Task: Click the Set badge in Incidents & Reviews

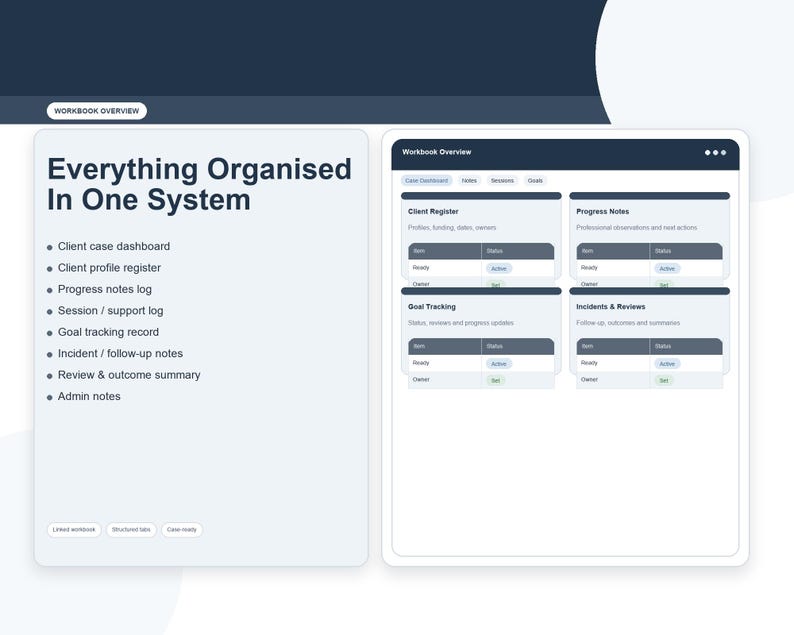Action: (x=663, y=381)
